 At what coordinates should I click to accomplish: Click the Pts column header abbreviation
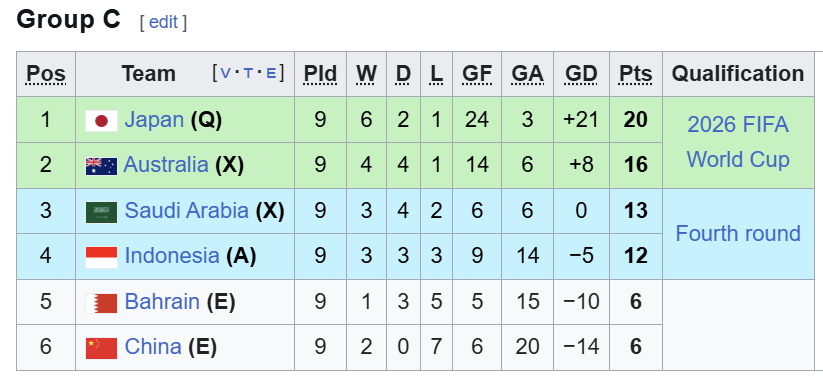636,74
